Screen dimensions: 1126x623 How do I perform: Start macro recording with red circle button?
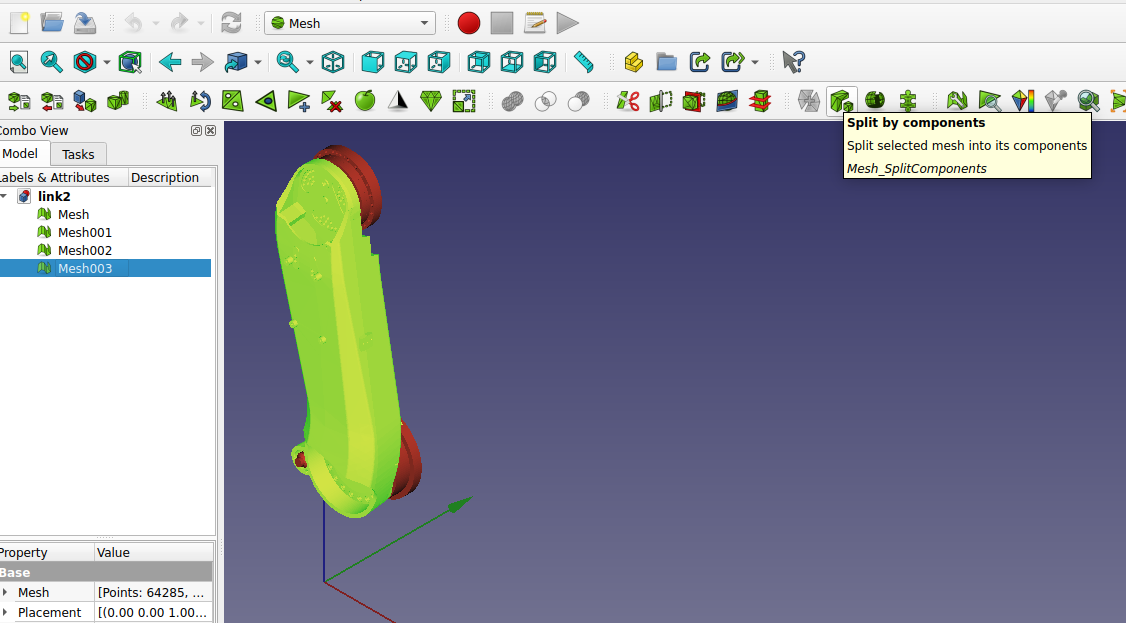[469, 23]
